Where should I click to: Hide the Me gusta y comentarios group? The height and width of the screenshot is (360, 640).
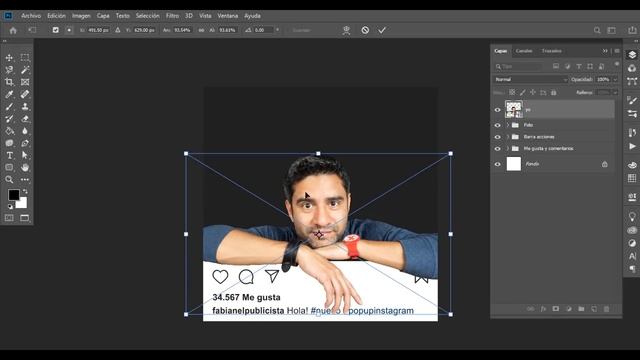click(x=497, y=149)
